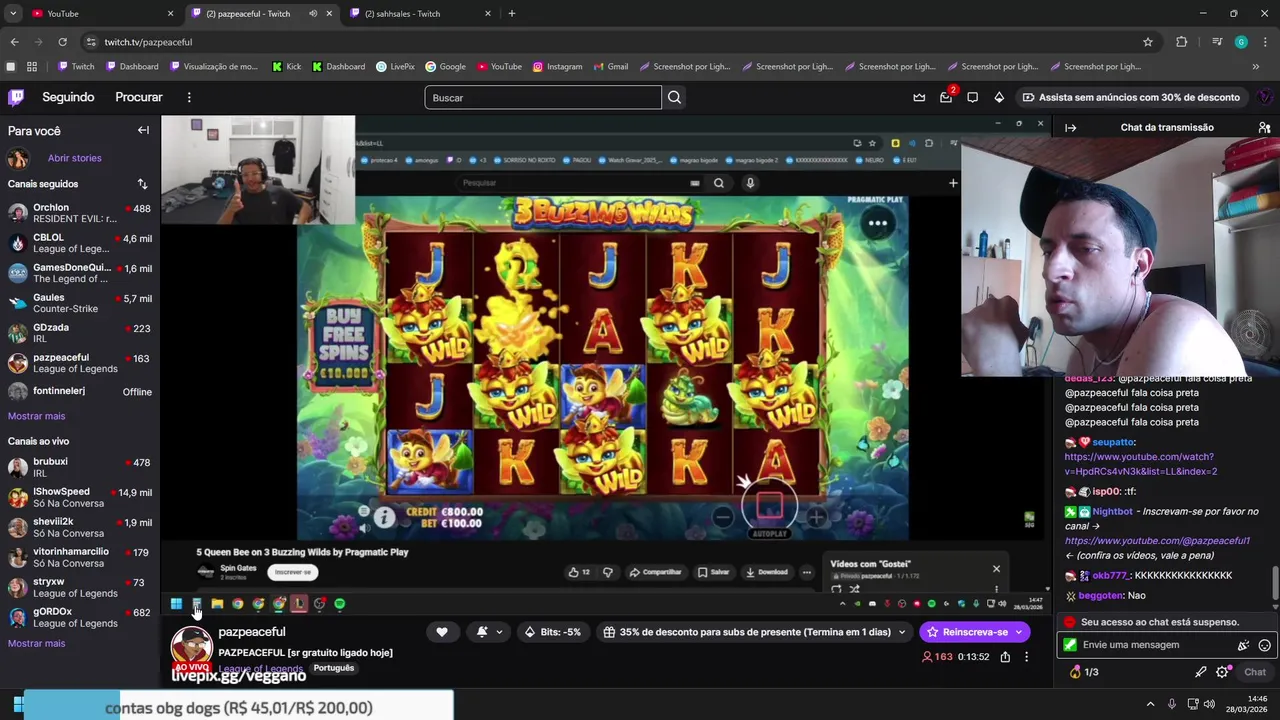
Task: Open the Kick bookmark
Action: [x=286, y=67]
